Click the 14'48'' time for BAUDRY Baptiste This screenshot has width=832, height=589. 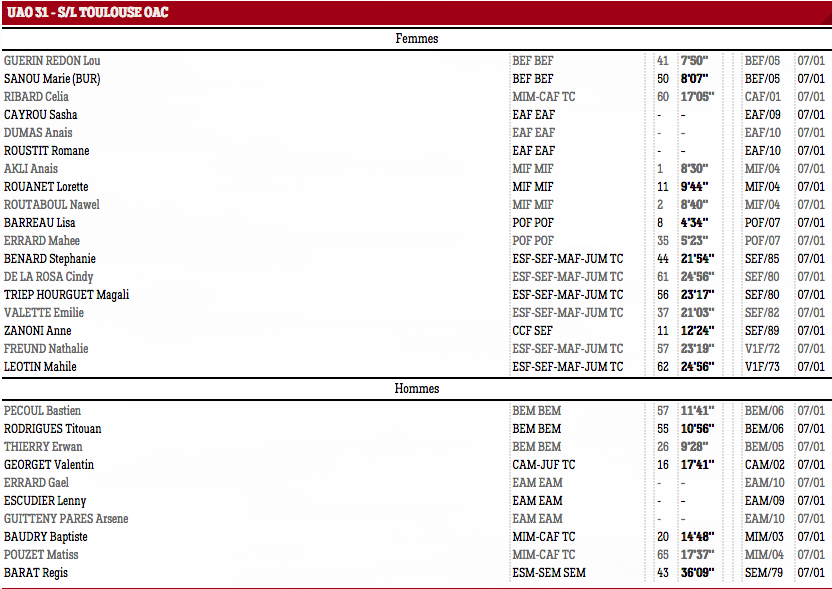(698, 538)
